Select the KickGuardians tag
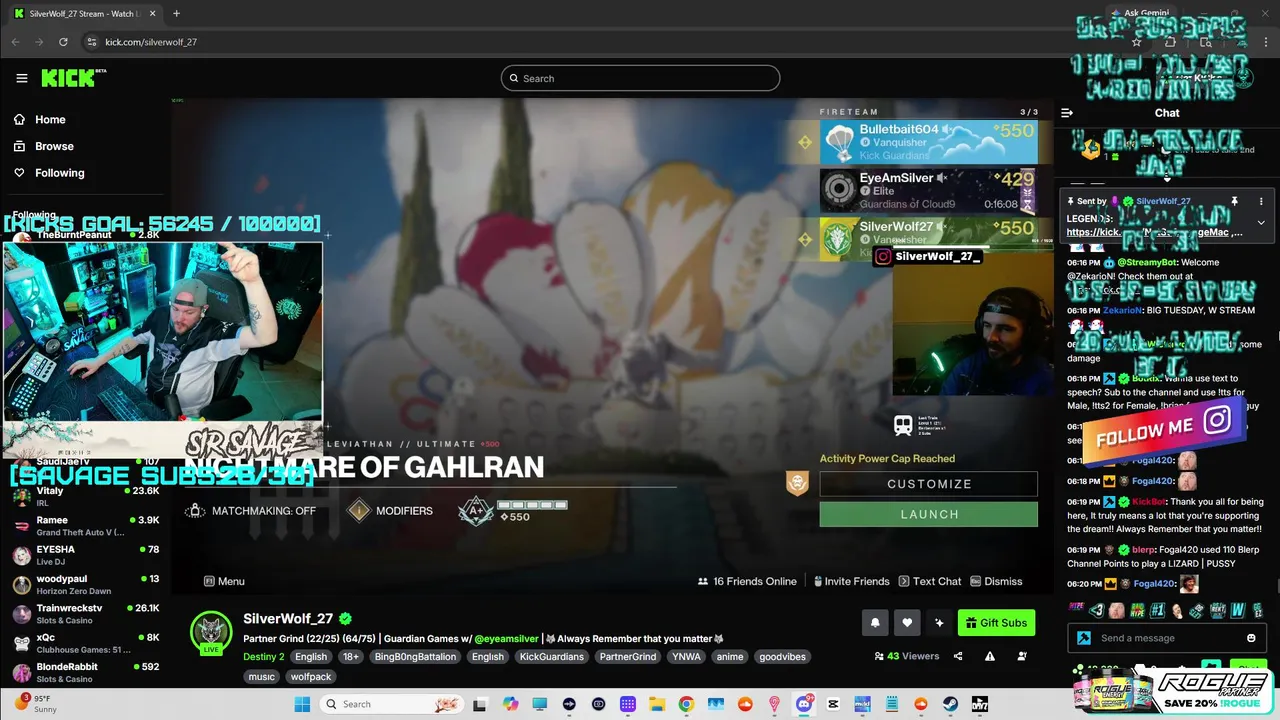The height and width of the screenshot is (720, 1280). pos(551,657)
